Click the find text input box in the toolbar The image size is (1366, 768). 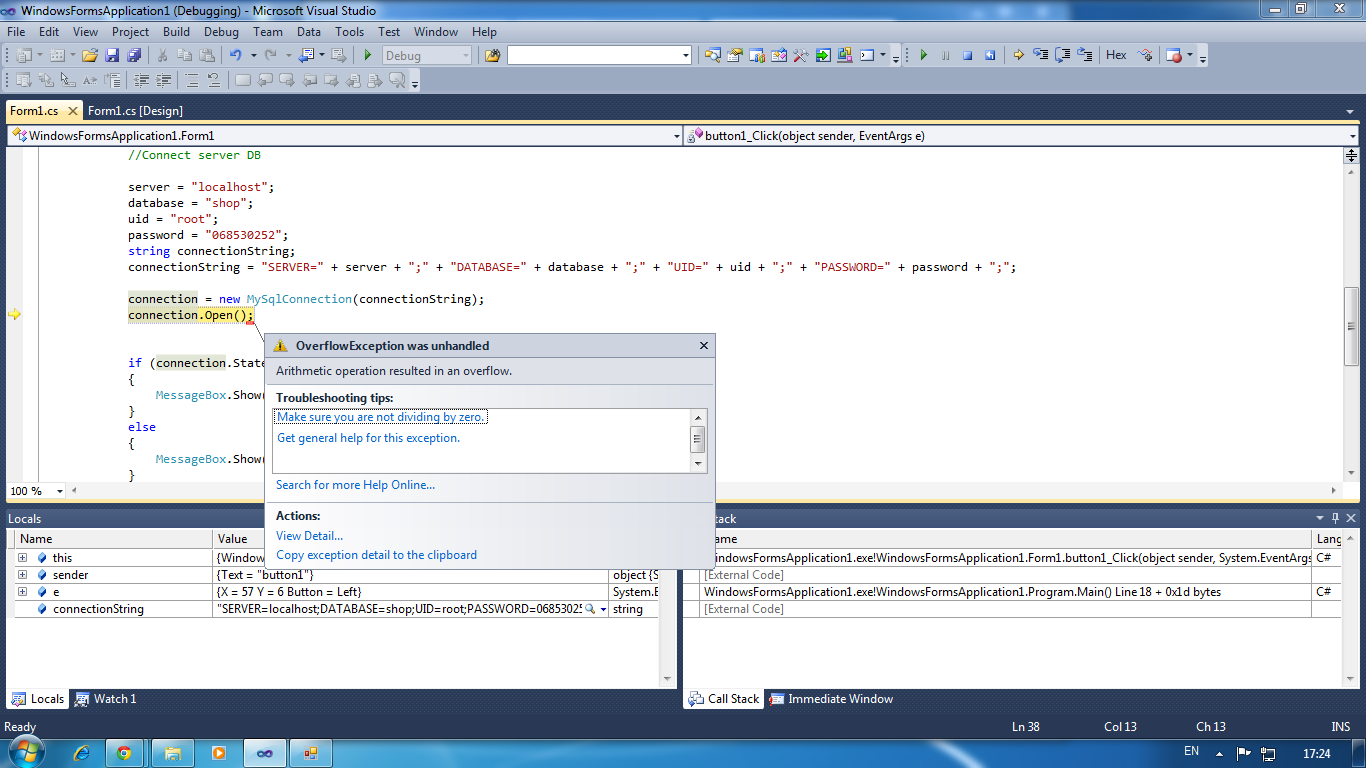593,55
